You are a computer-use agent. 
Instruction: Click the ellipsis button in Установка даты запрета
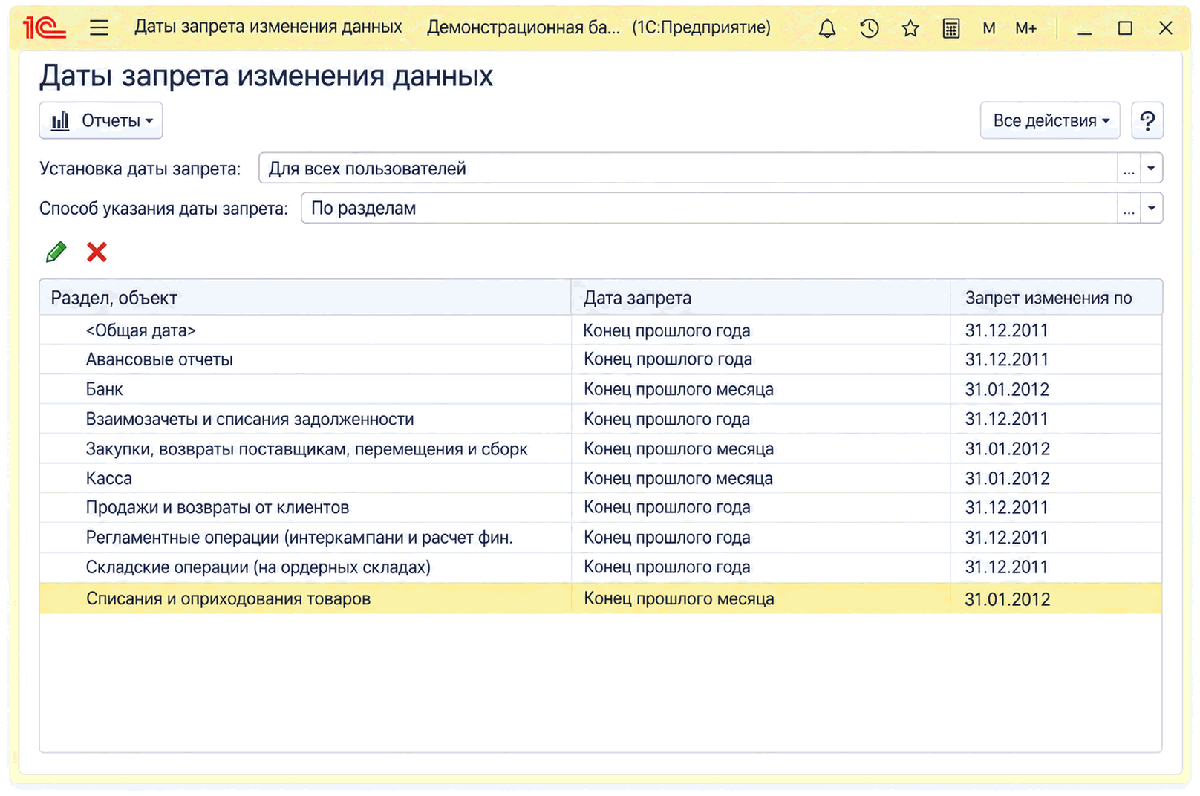[x=1129, y=169]
